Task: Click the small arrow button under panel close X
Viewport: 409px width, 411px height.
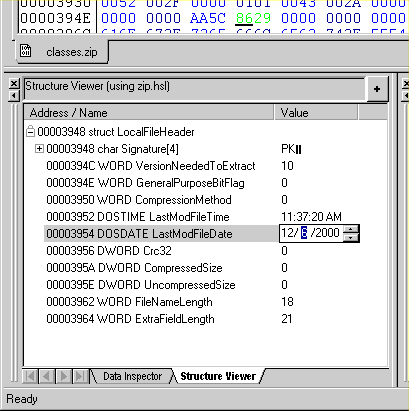Action: [x=14, y=96]
